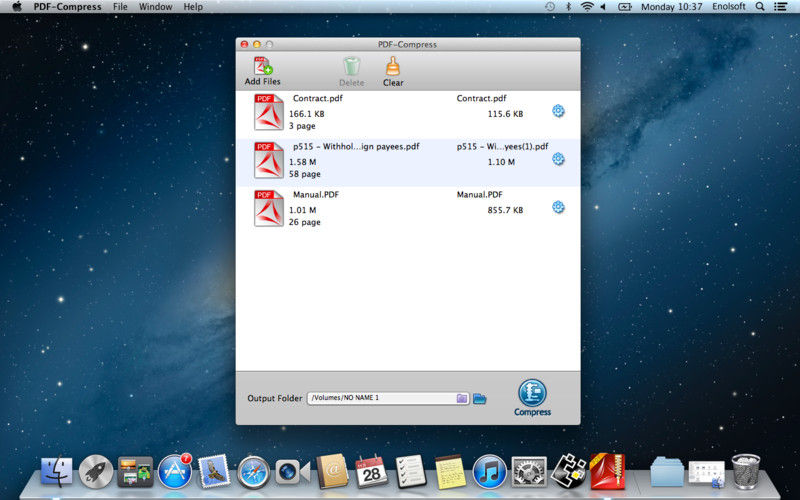Click the 1.10 M compressed size
The image size is (800, 500).
[501, 162]
